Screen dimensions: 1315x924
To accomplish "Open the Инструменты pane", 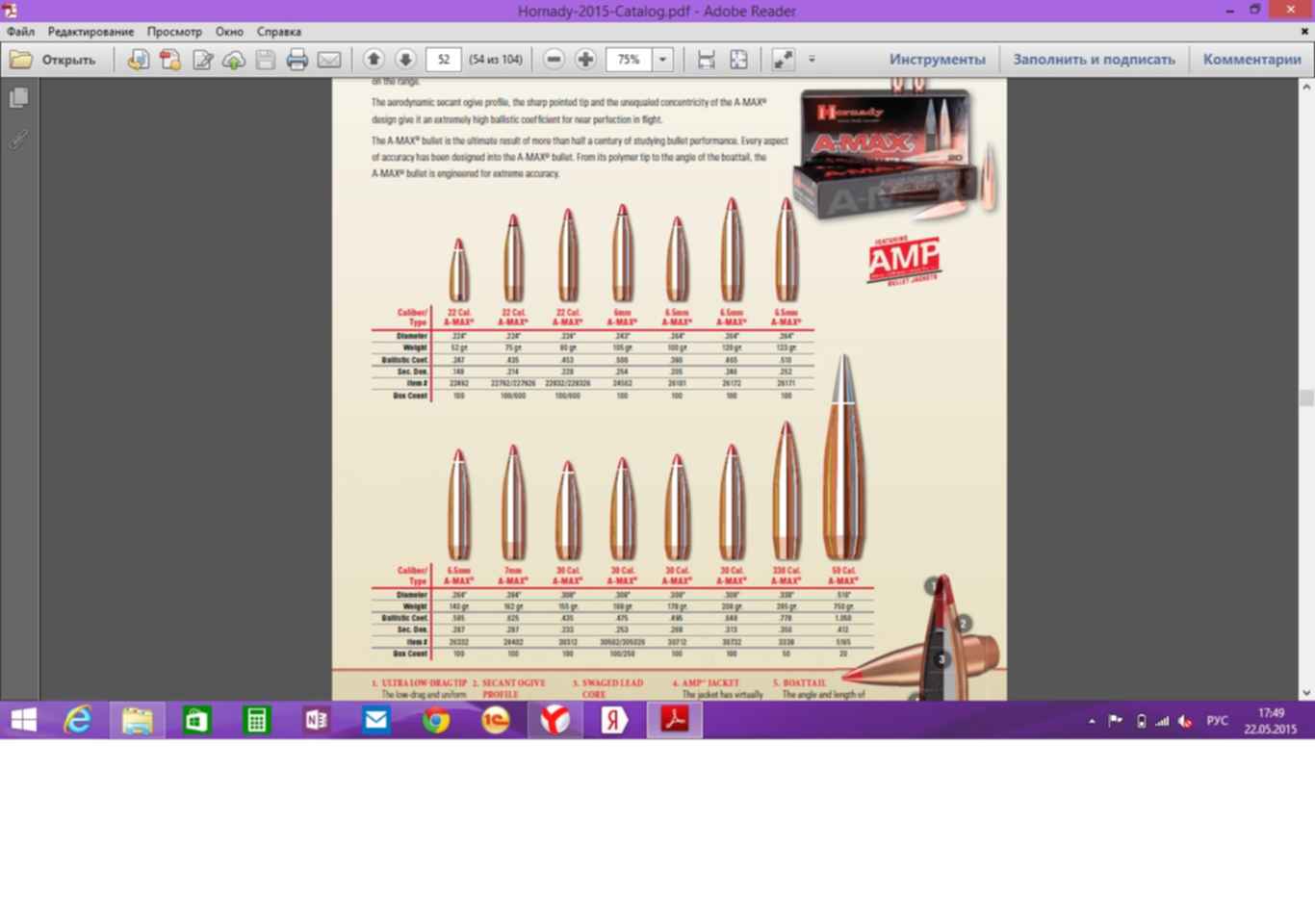I will (x=937, y=60).
